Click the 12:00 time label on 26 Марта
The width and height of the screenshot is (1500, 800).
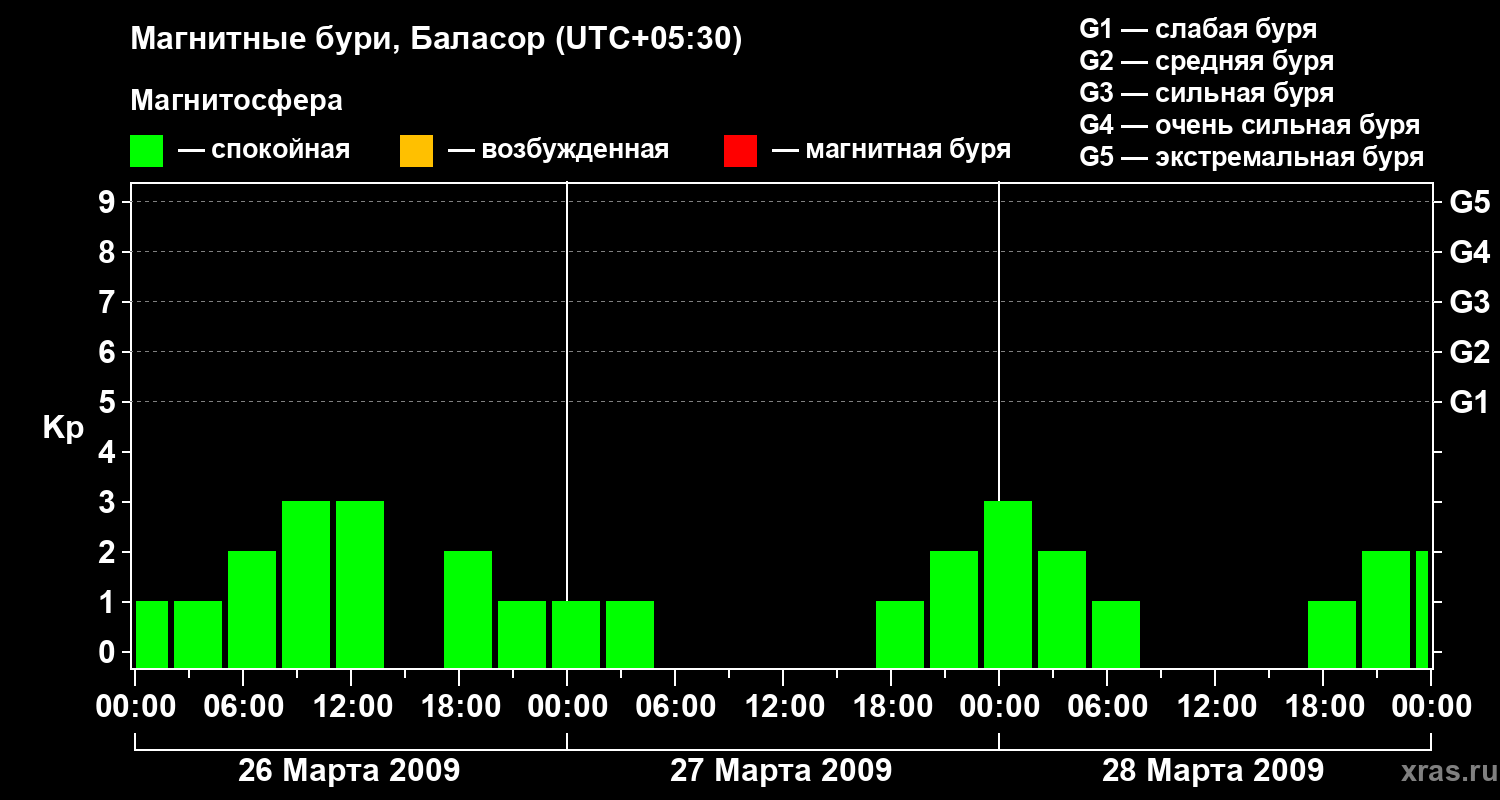click(351, 707)
